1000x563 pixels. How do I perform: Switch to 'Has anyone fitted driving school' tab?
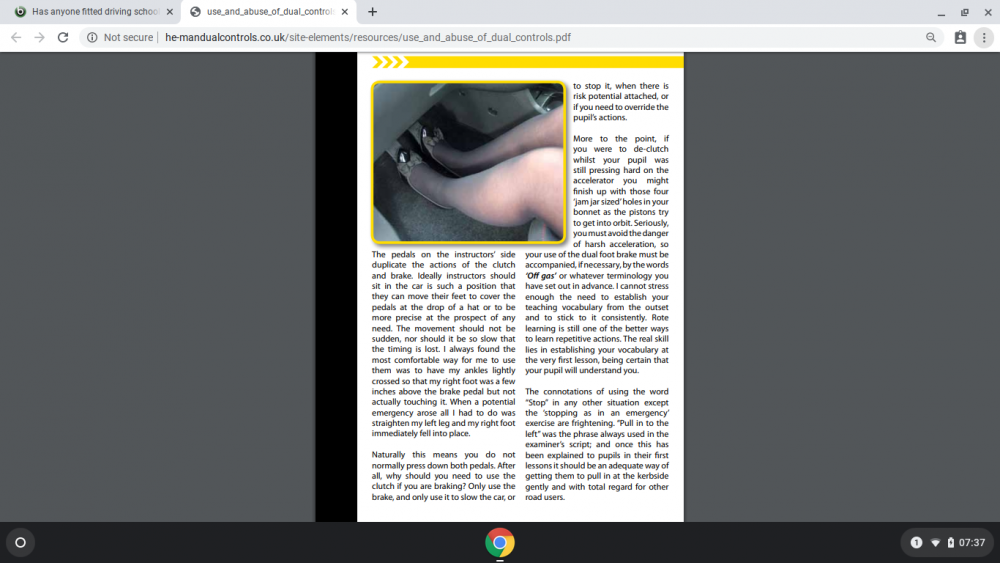click(x=93, y=11)
